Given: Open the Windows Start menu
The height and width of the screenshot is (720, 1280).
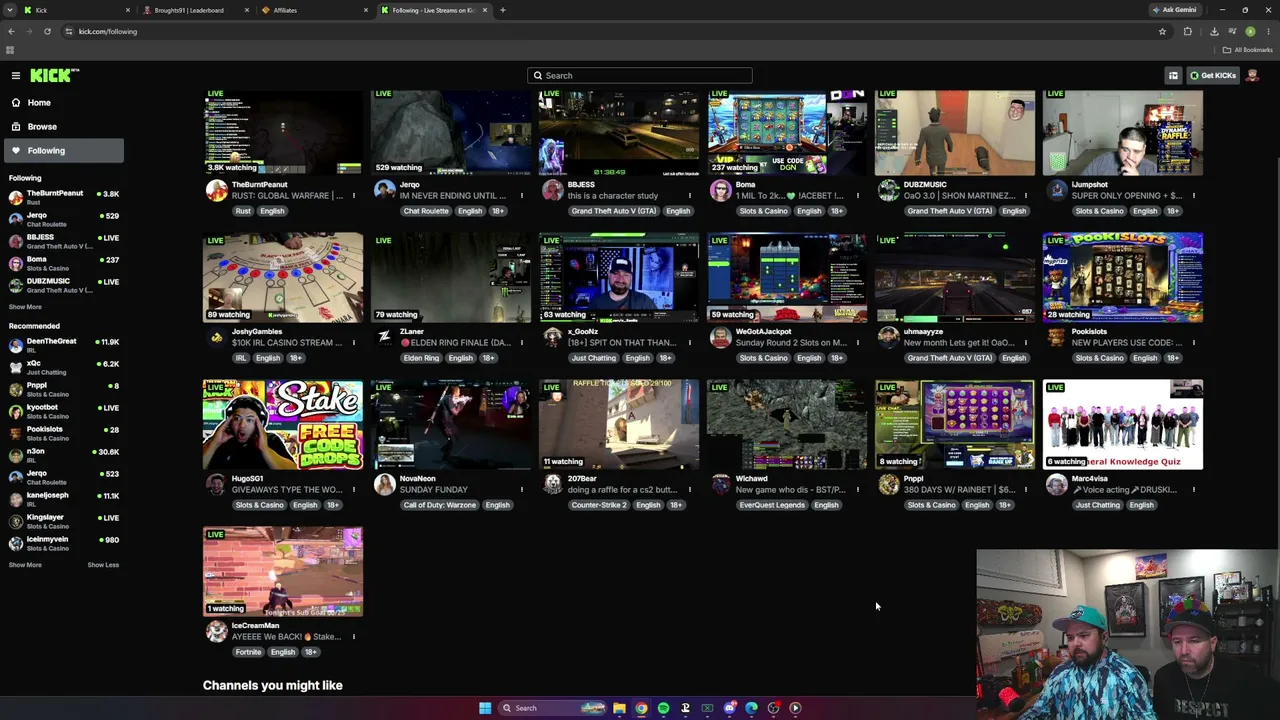Looking at the screenshot, I should (485, 708).
